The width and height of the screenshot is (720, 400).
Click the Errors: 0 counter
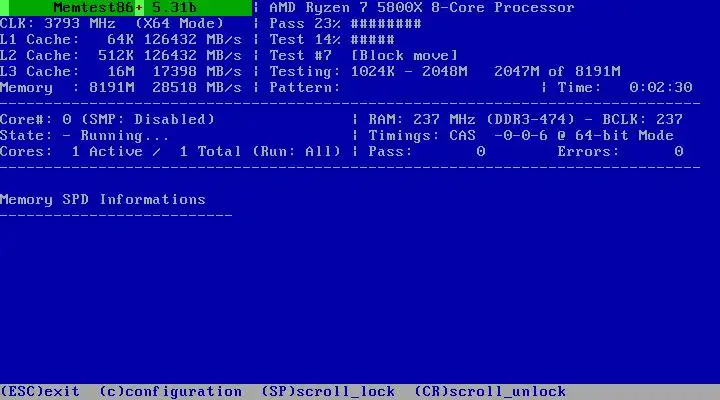(620, 152)
